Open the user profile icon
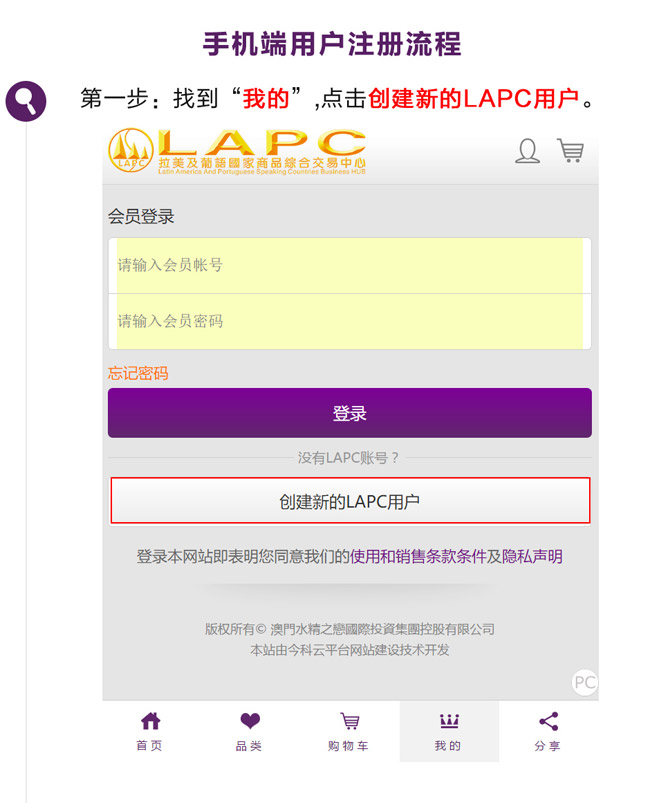Screen dimensions: 650x803 [x=527, y=151]
